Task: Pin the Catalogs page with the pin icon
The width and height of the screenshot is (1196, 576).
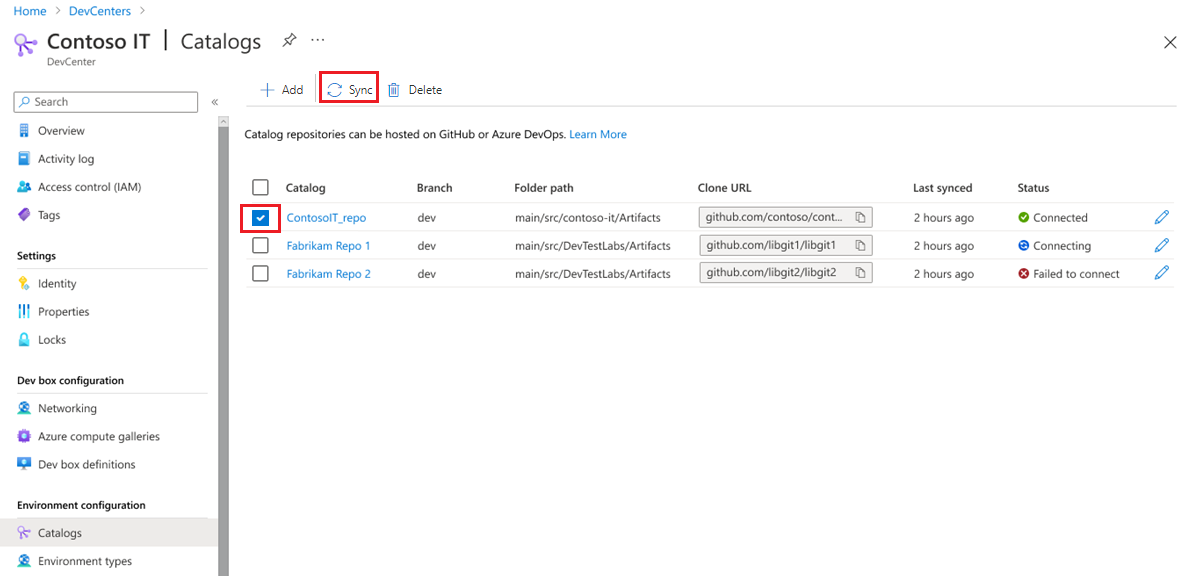Action: tap(289, 40)
